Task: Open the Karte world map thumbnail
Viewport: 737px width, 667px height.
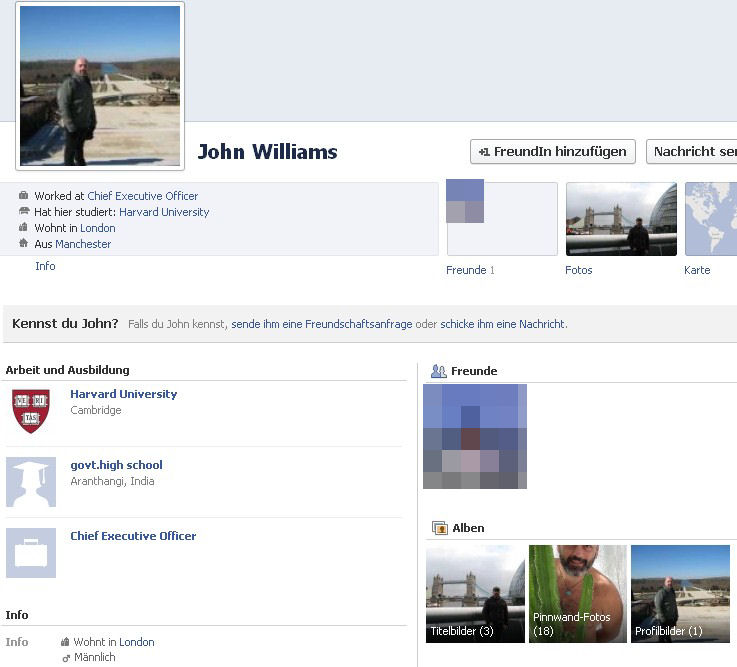Action: coord(711,219)
